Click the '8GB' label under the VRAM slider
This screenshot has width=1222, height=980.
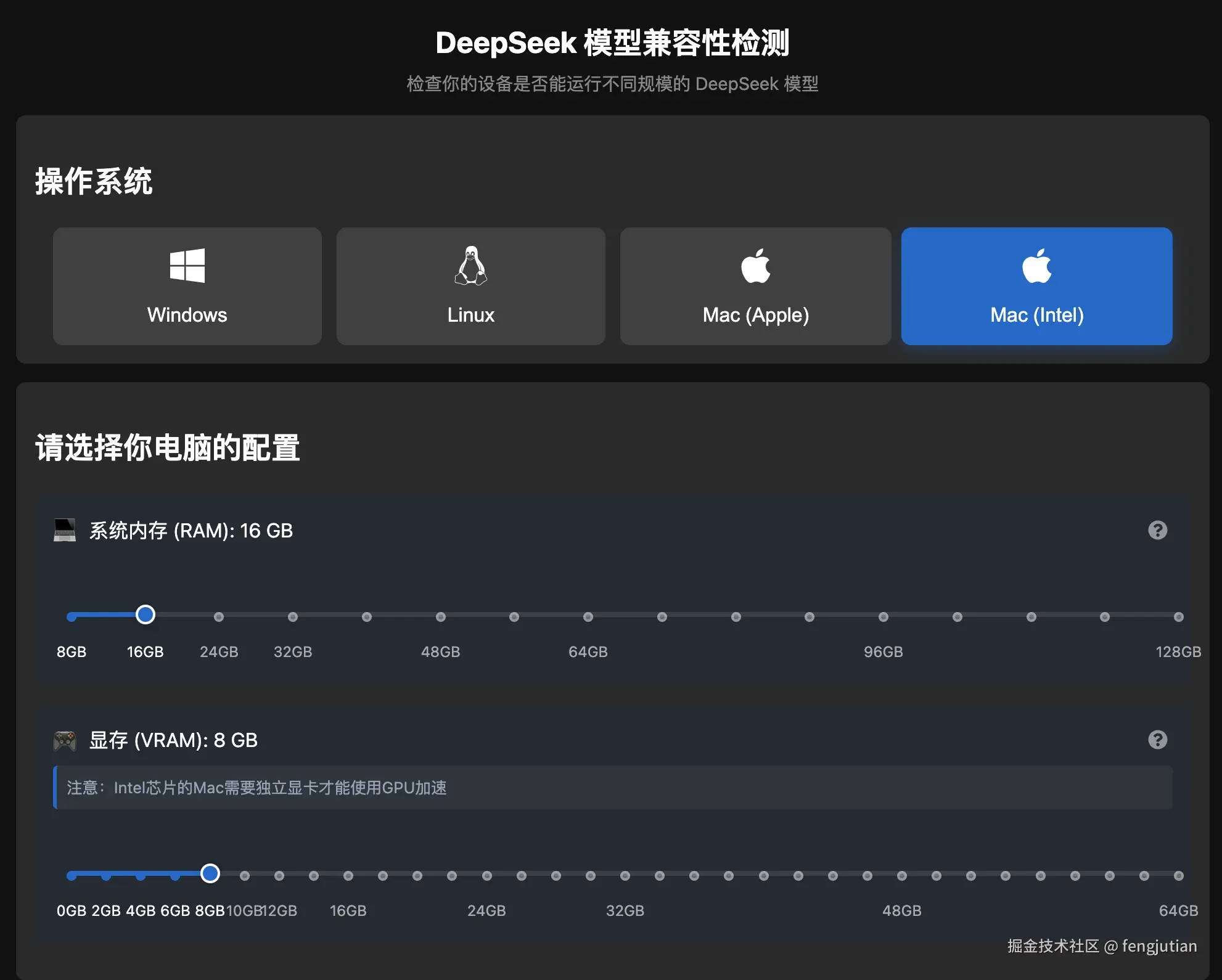210,911
